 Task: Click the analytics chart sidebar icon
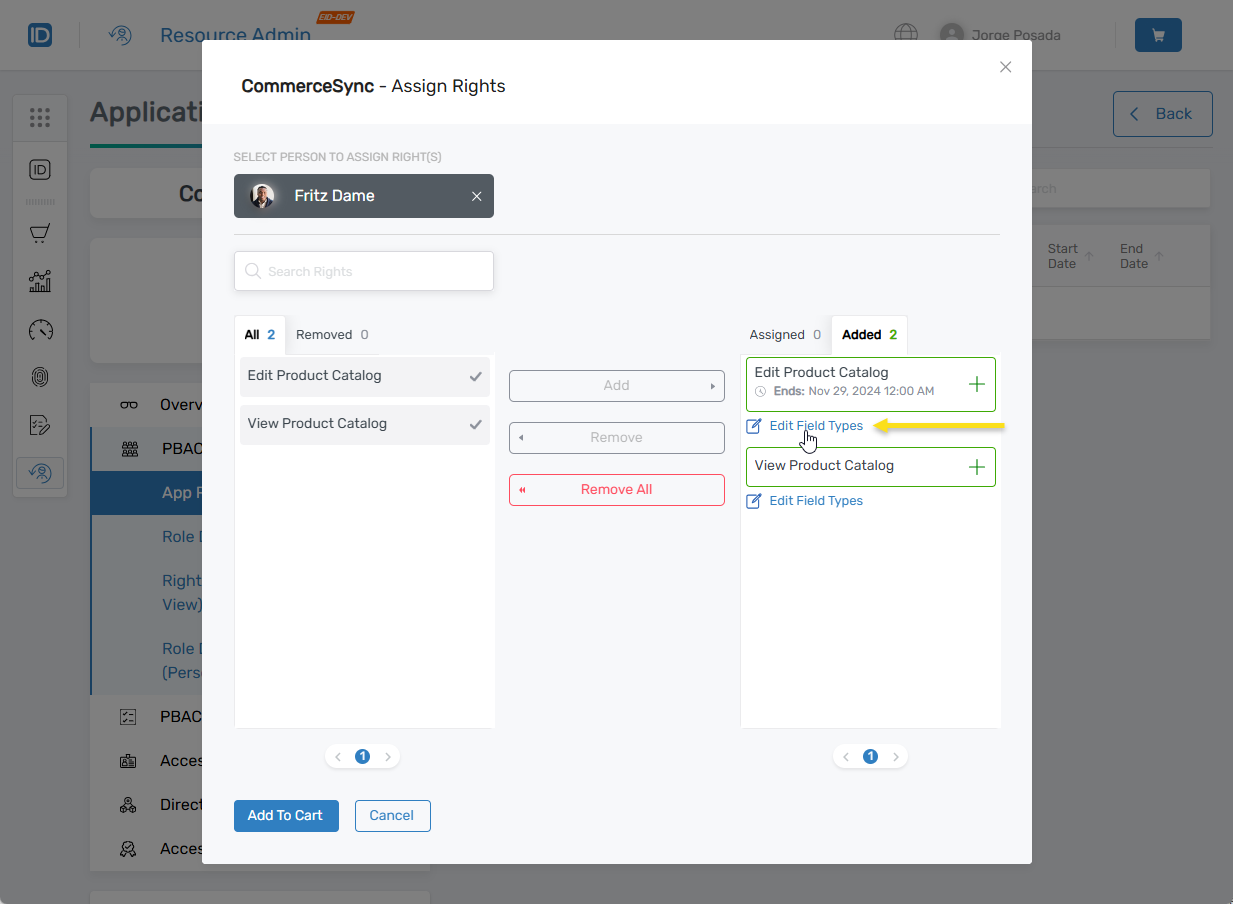point(40,281)
